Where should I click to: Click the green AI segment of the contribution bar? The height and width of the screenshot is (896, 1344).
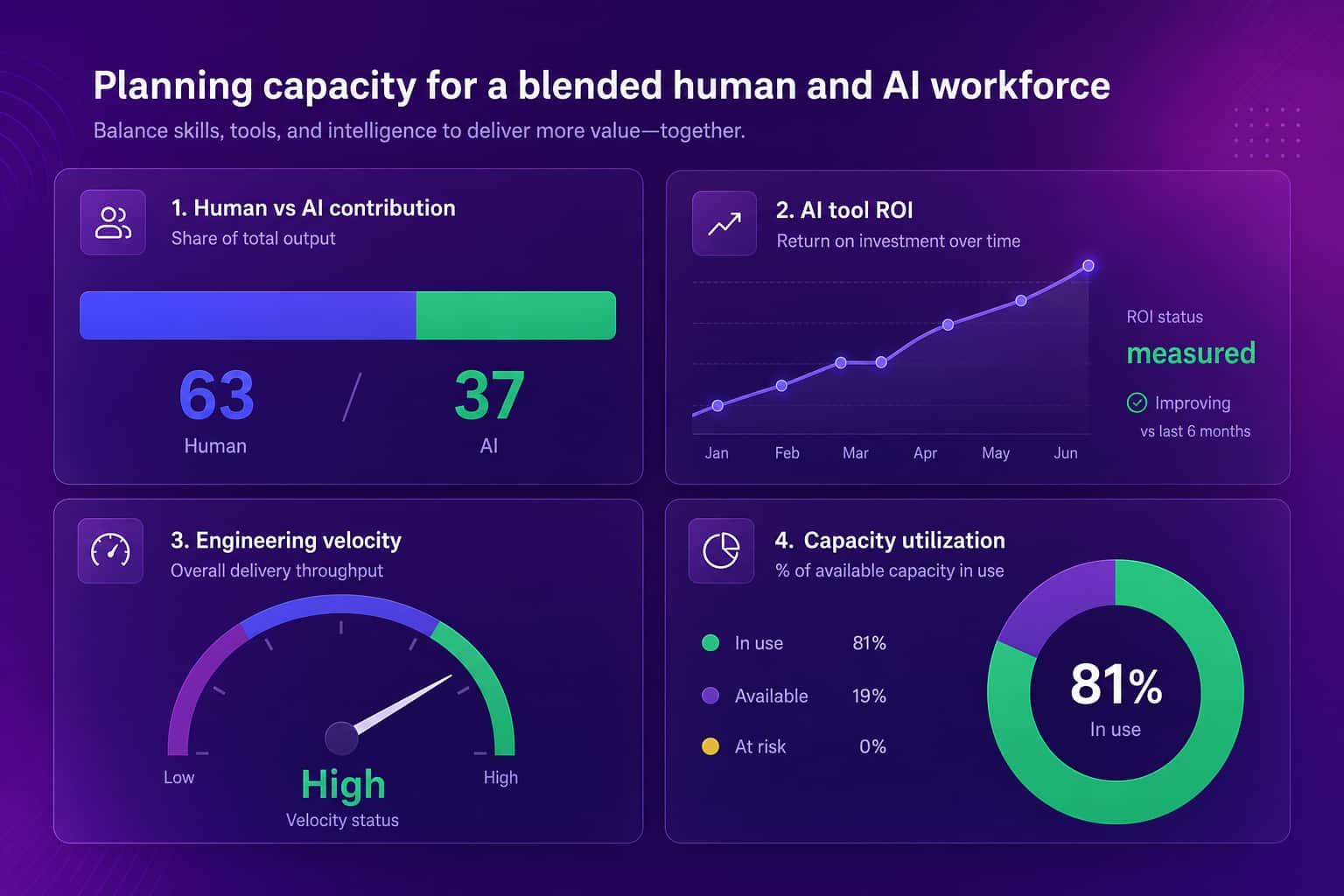(x=516, y=315)
